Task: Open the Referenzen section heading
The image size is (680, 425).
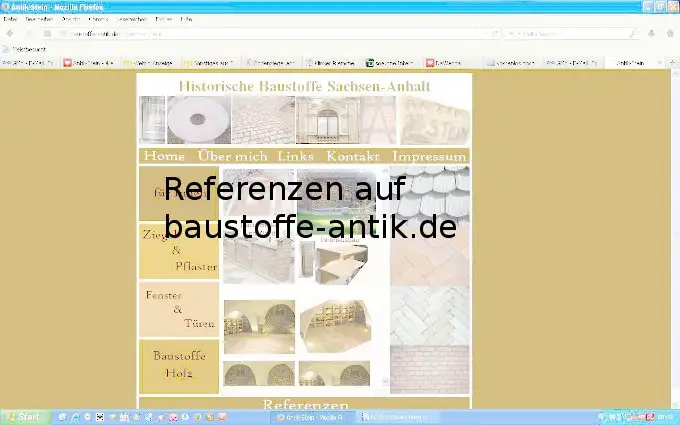Action: pos(306,405)
